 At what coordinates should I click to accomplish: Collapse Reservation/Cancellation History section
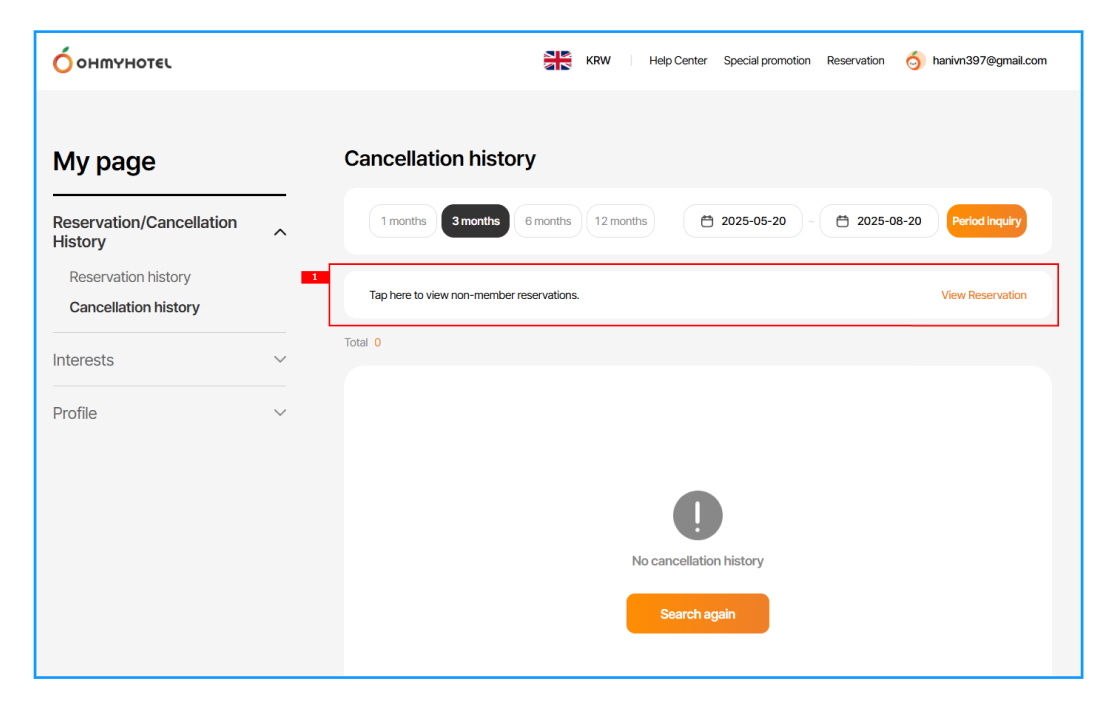tap(280, 232)
